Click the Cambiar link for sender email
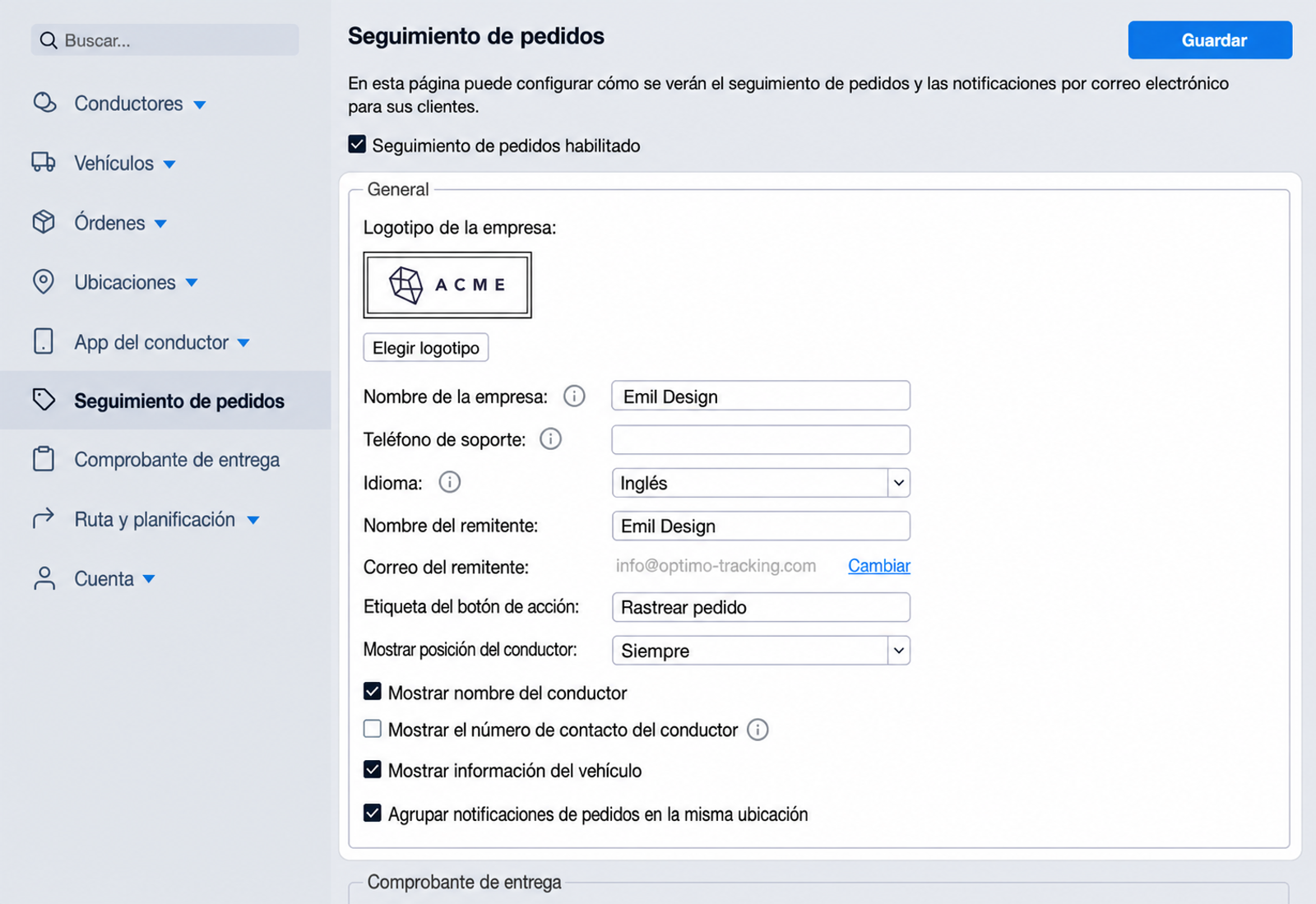The width and height of the screenshot is (1316, 904). [x=879, y=566]
